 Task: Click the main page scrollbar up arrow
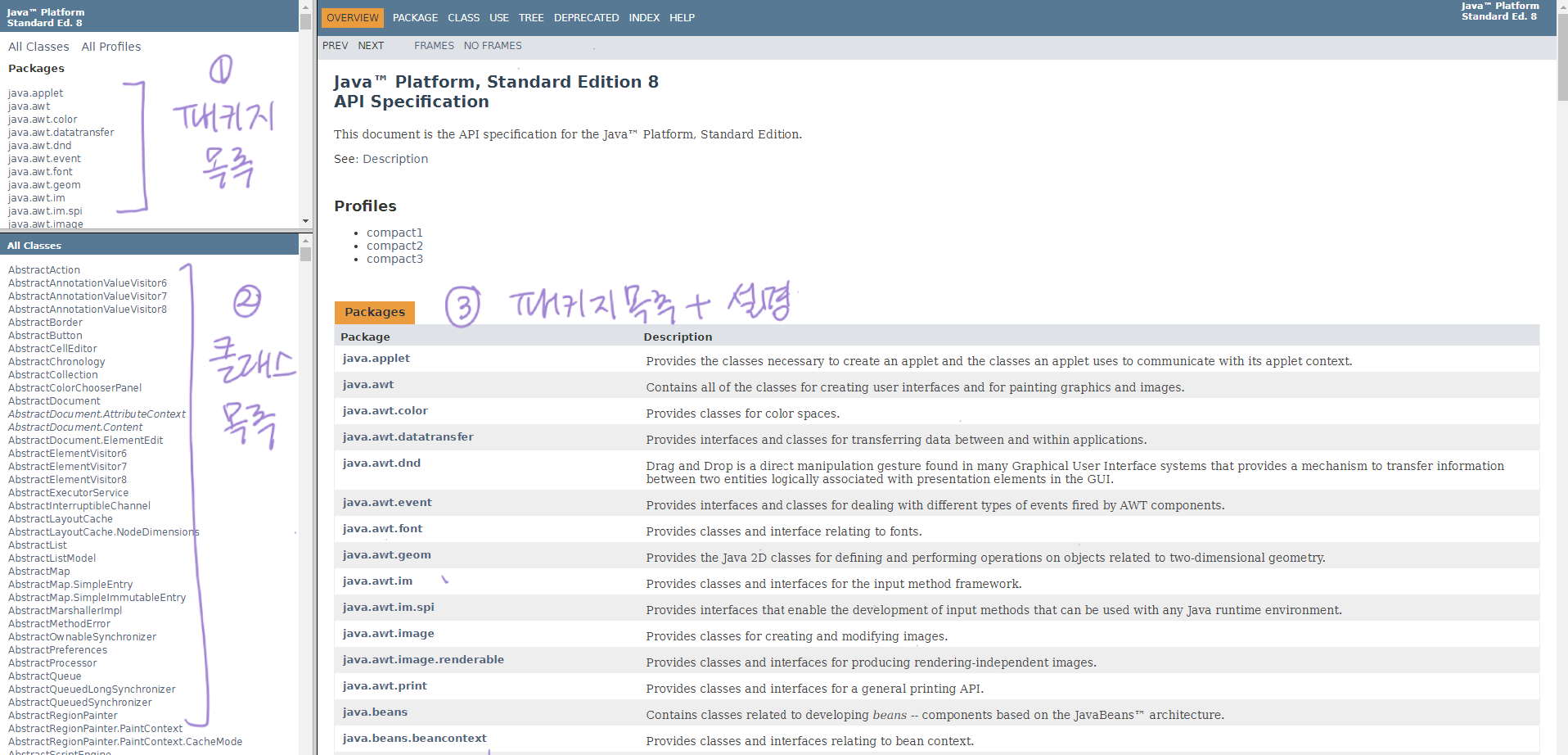tap(1562, 6)
